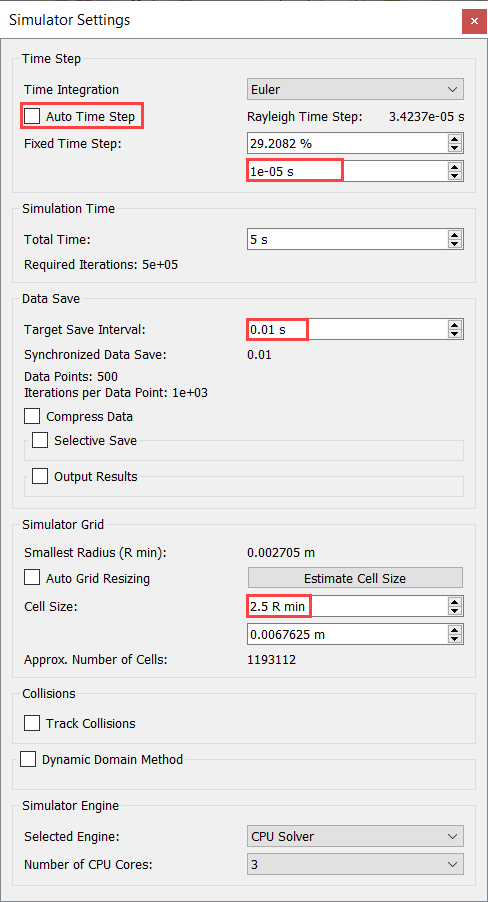
Task: Enable Track Collisions checkbox
Action: coord(32,723)
